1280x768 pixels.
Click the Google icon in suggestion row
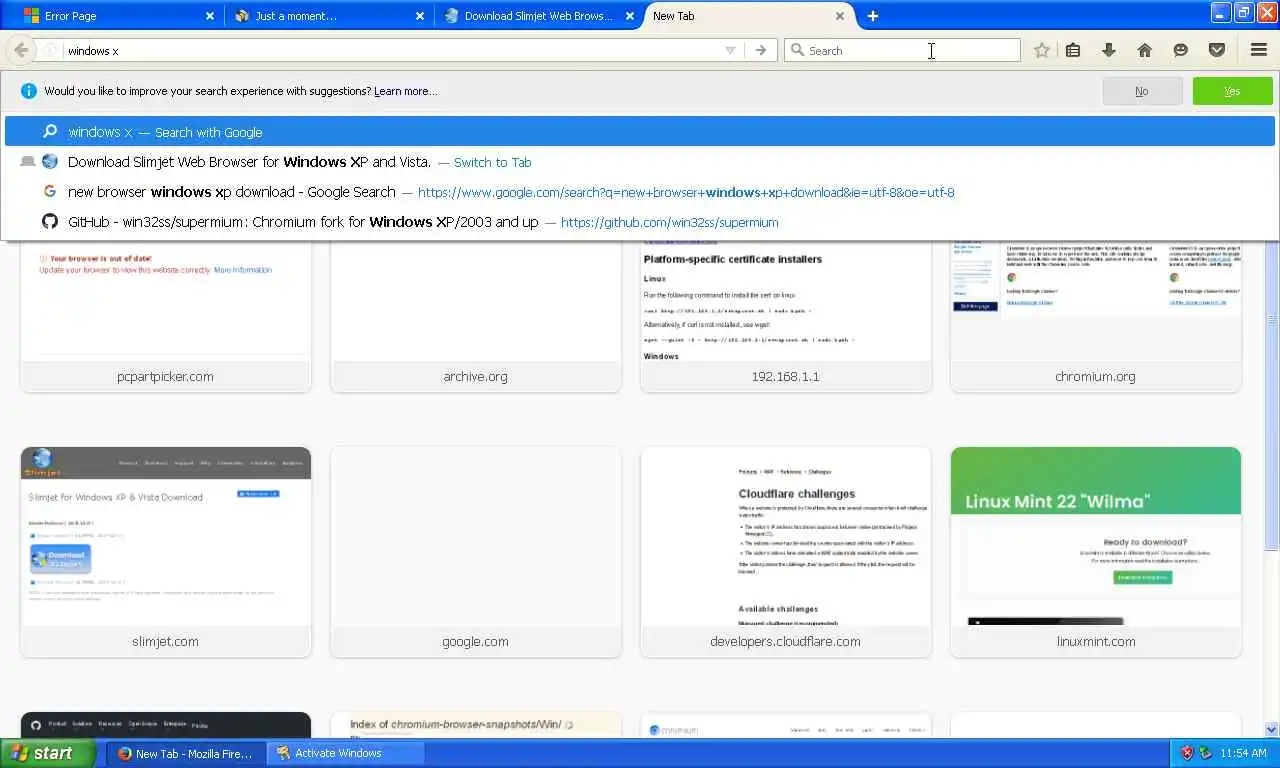click(49, 192)
